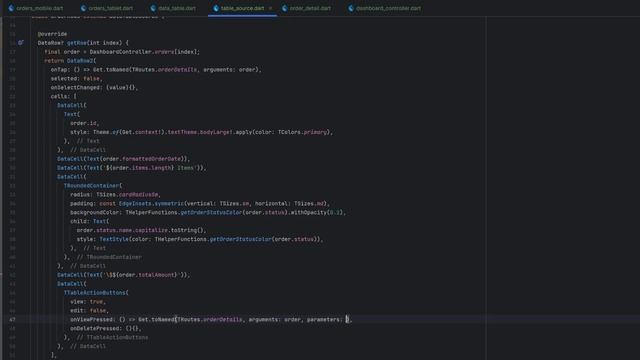Click capitalize in the order.status.name line
The width and height of the screenshot is (640, 360).
click(151, 230)
